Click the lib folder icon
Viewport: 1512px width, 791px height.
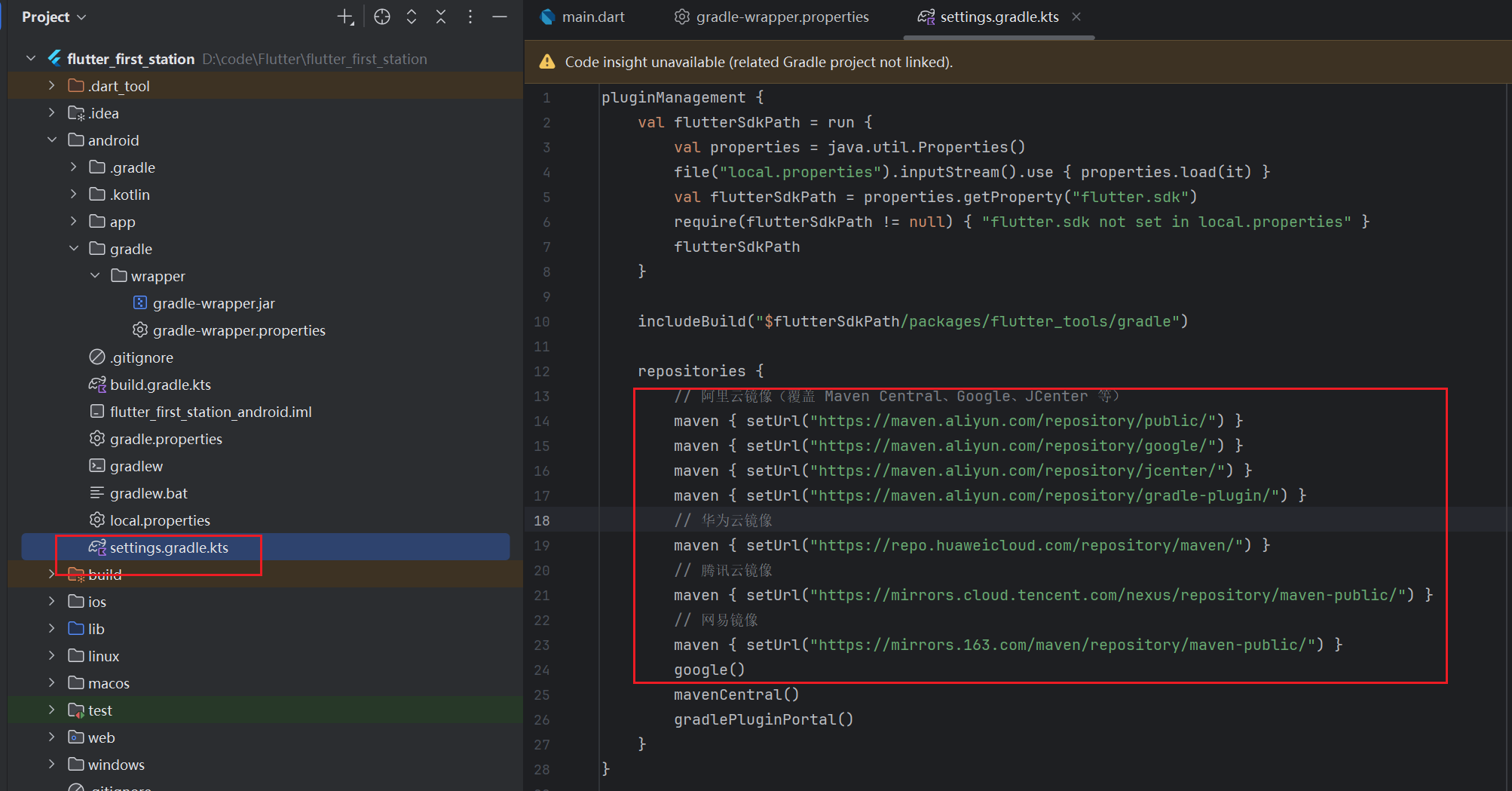(76, 628)
